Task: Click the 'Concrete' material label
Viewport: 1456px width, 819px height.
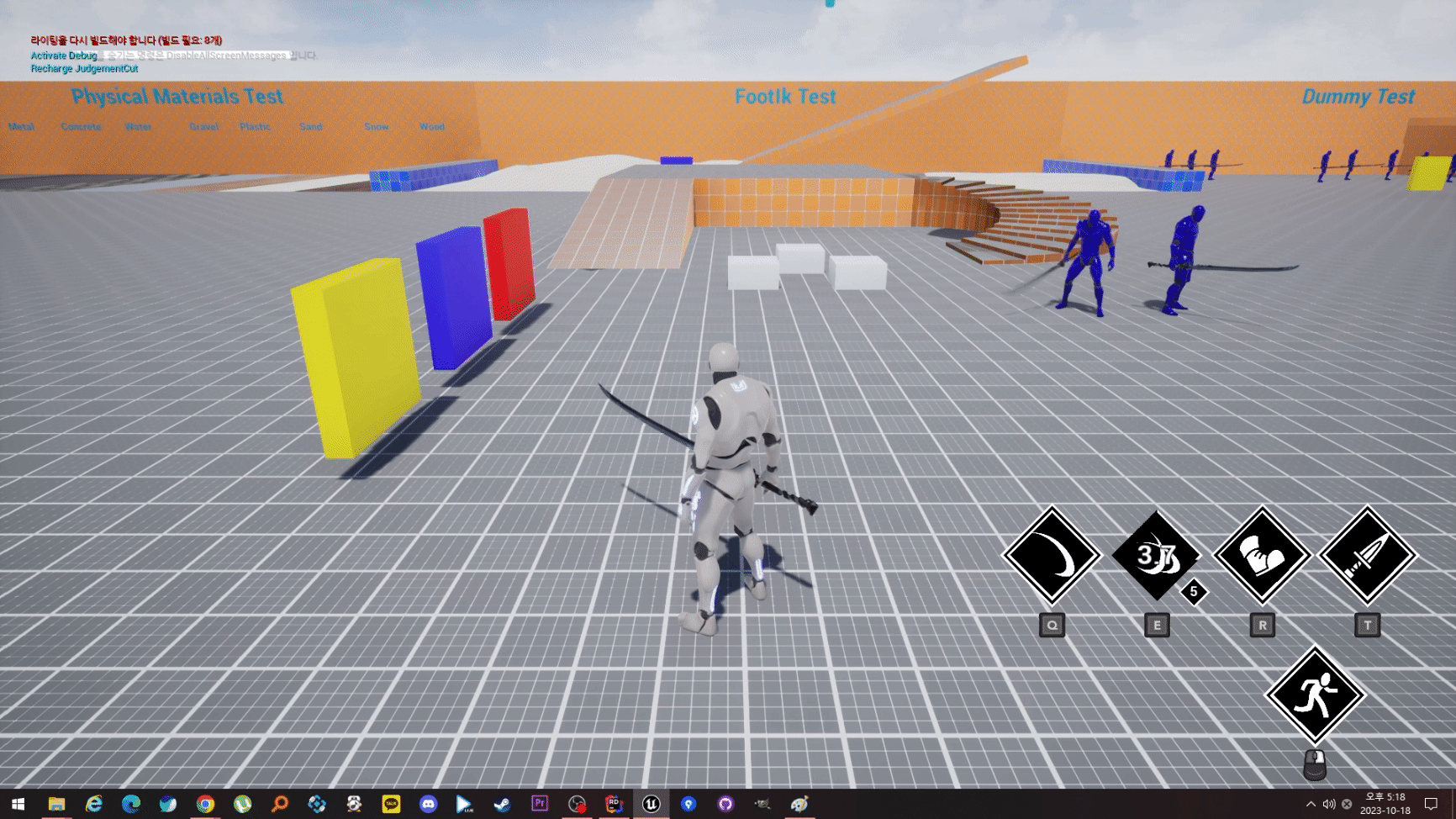Action: pos(81,127)
